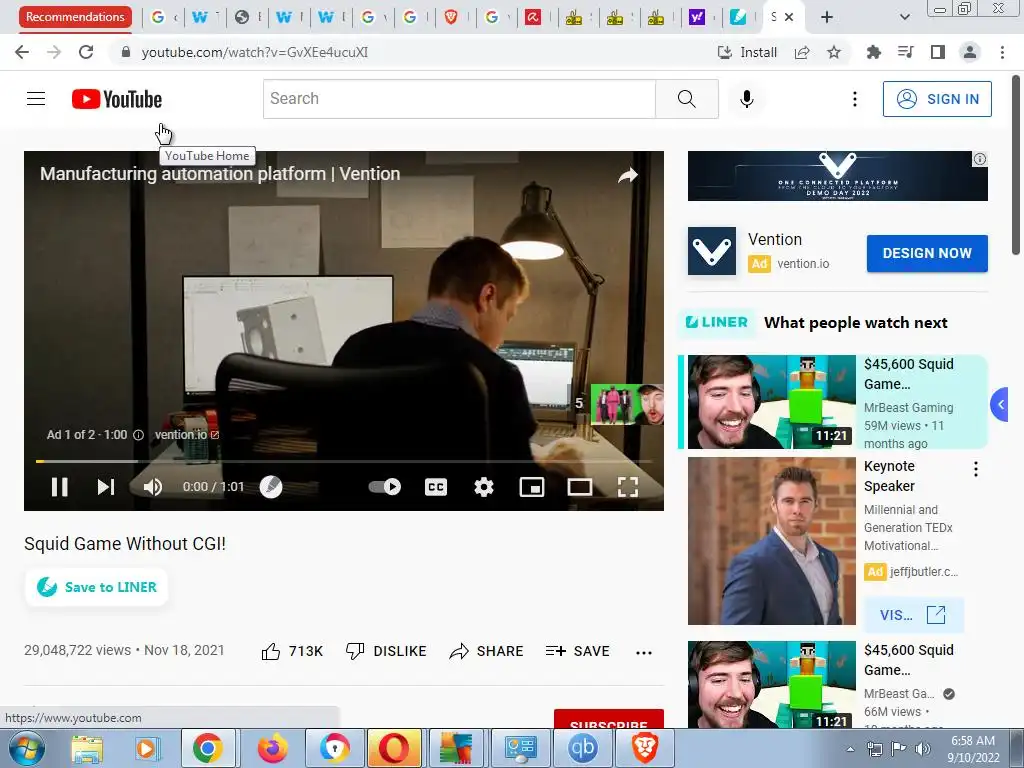Viewport: 1024px width, 768px height.
Task: Toggle autoplay switch in player
Action: point(385,487)
